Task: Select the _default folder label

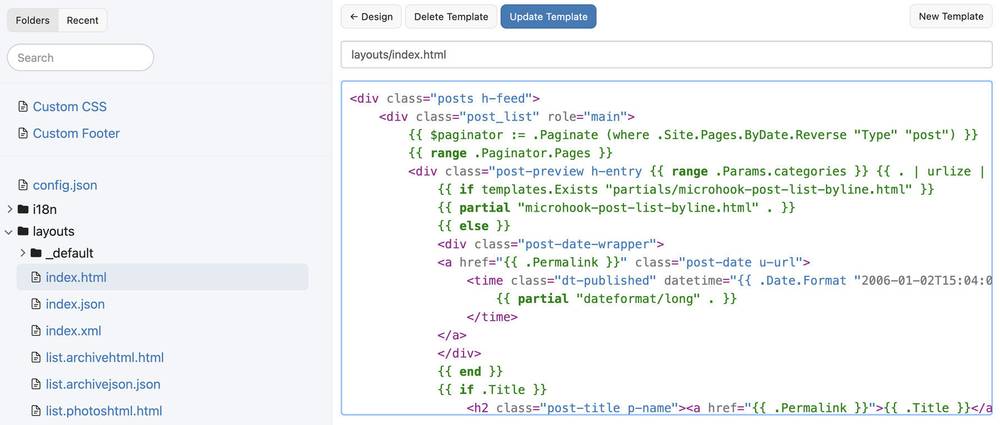Action: click(70, 253)
